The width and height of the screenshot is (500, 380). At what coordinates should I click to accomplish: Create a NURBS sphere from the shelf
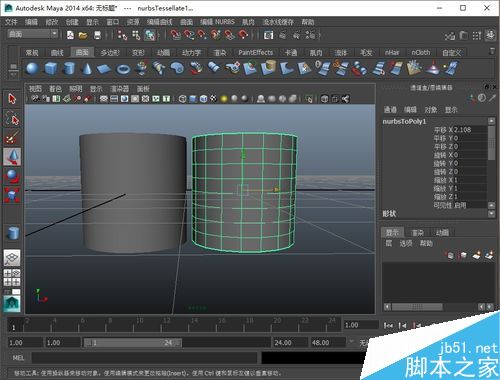coord(32,69)
